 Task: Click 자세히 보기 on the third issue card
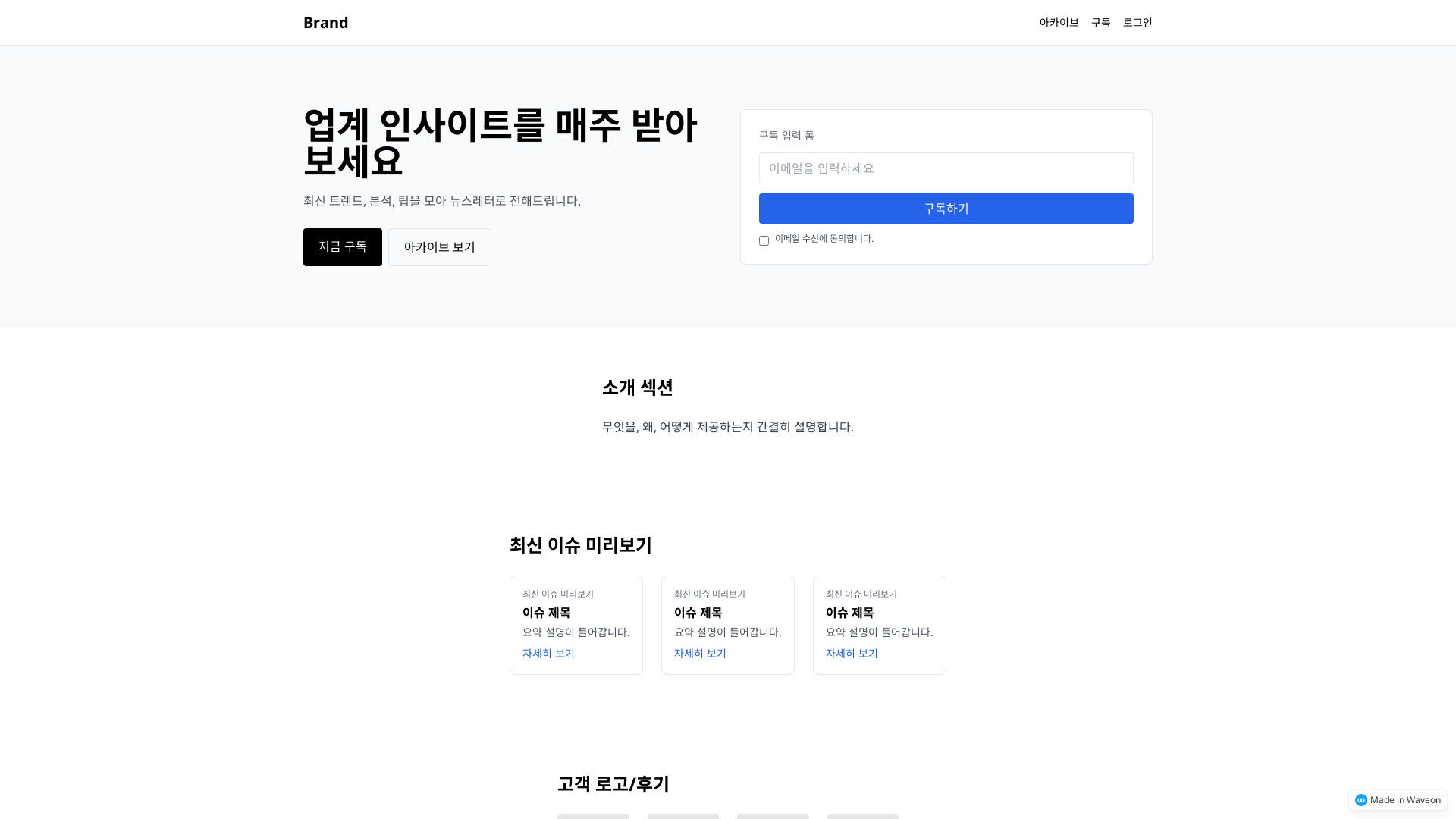(851, 653)
